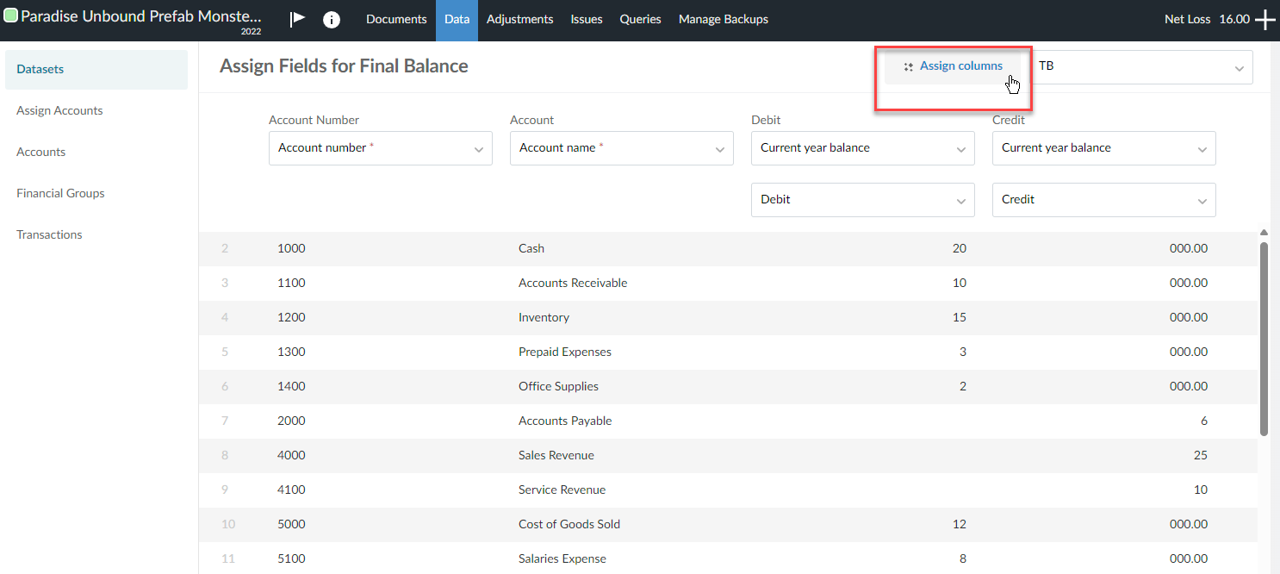Viewport: 1280px width, 574px height.
Task: Open Debit column Current year balance dropdown
Action: pyautogui.click(x=862, y=148)
